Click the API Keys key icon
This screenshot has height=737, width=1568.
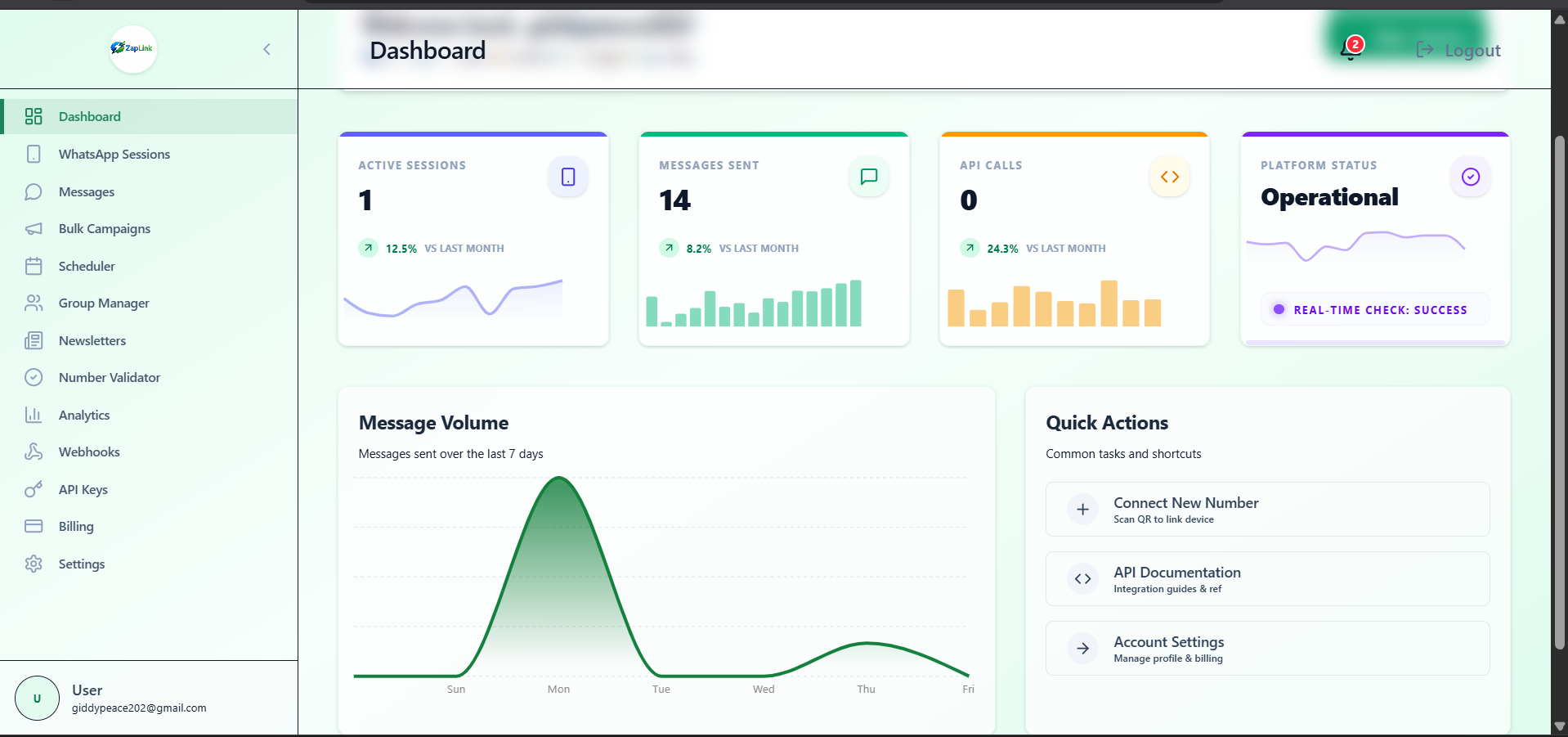tap(34, 489)
